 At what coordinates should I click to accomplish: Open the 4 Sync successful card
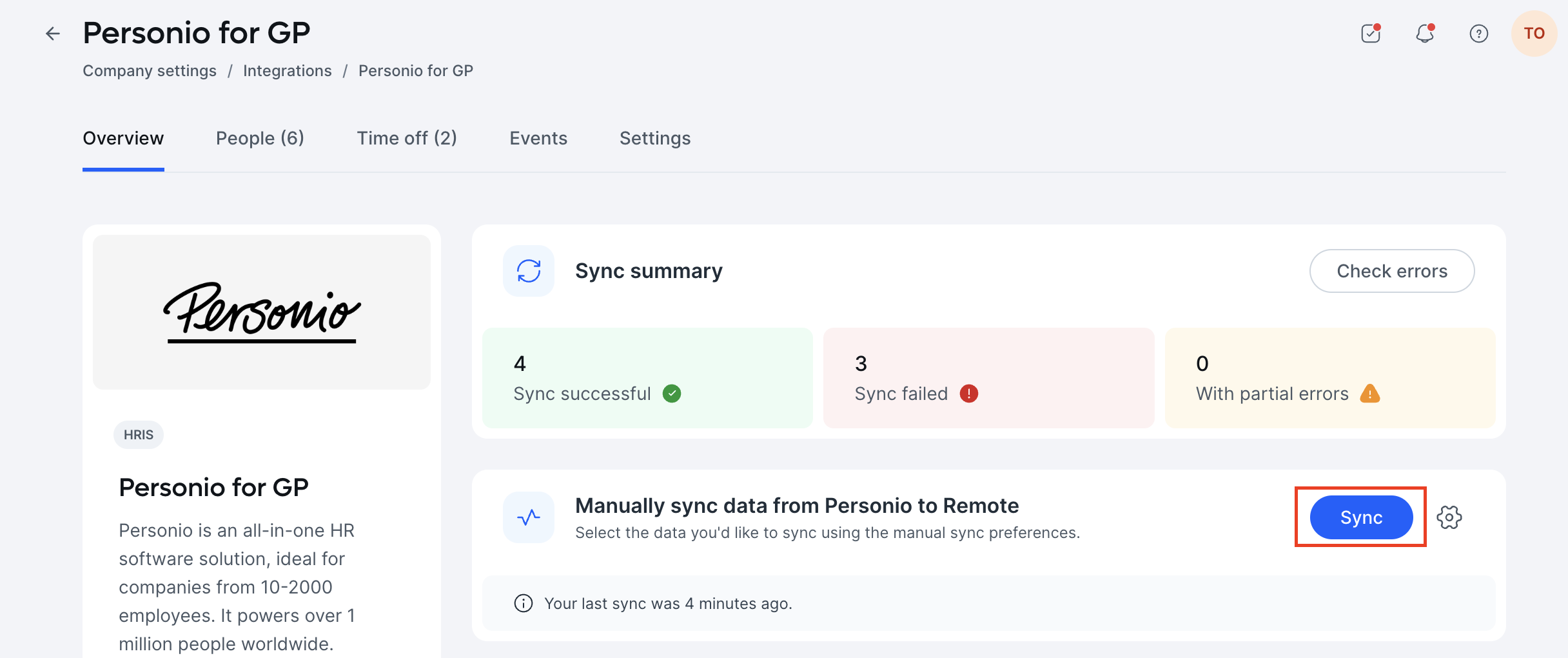[x=647, y=378]
